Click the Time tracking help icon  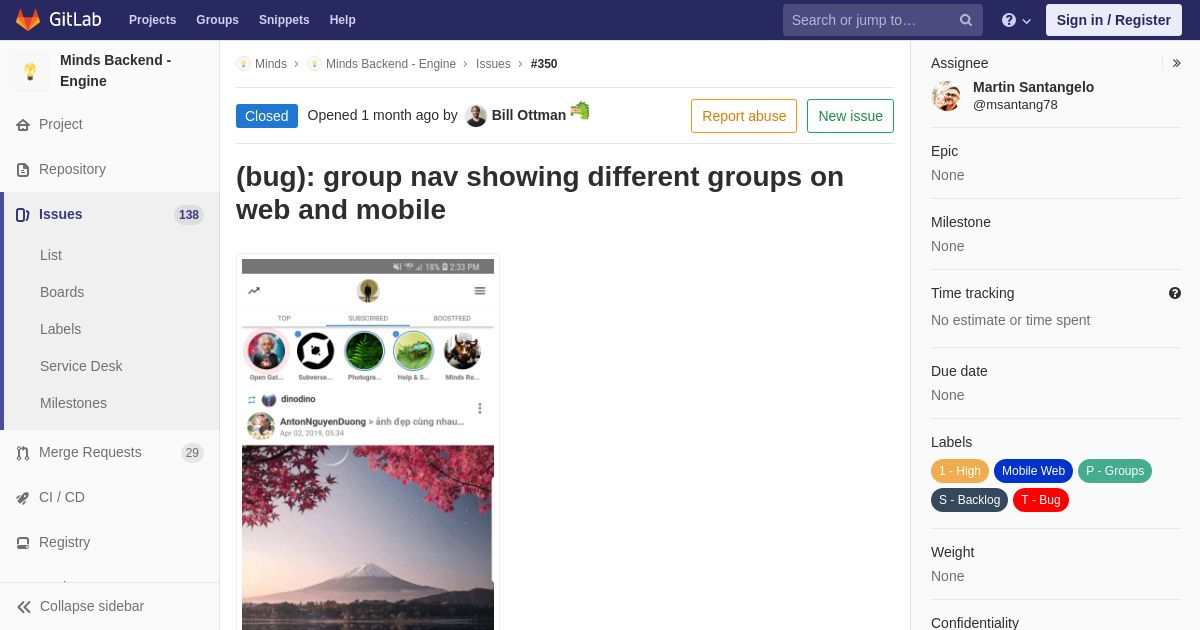[1175, 293]
